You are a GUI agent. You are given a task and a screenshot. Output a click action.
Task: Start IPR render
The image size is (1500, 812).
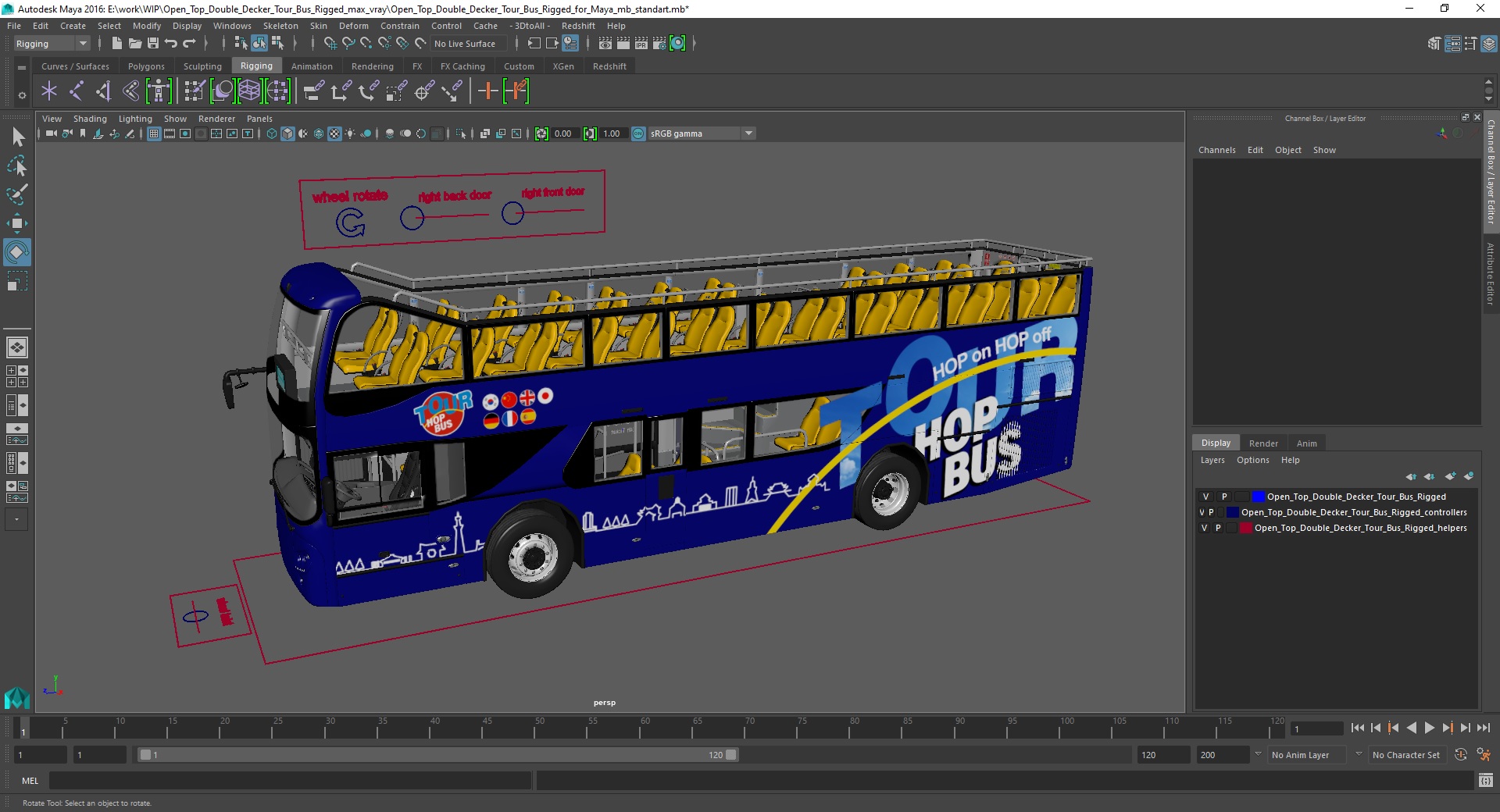click(x=641, y=44)
